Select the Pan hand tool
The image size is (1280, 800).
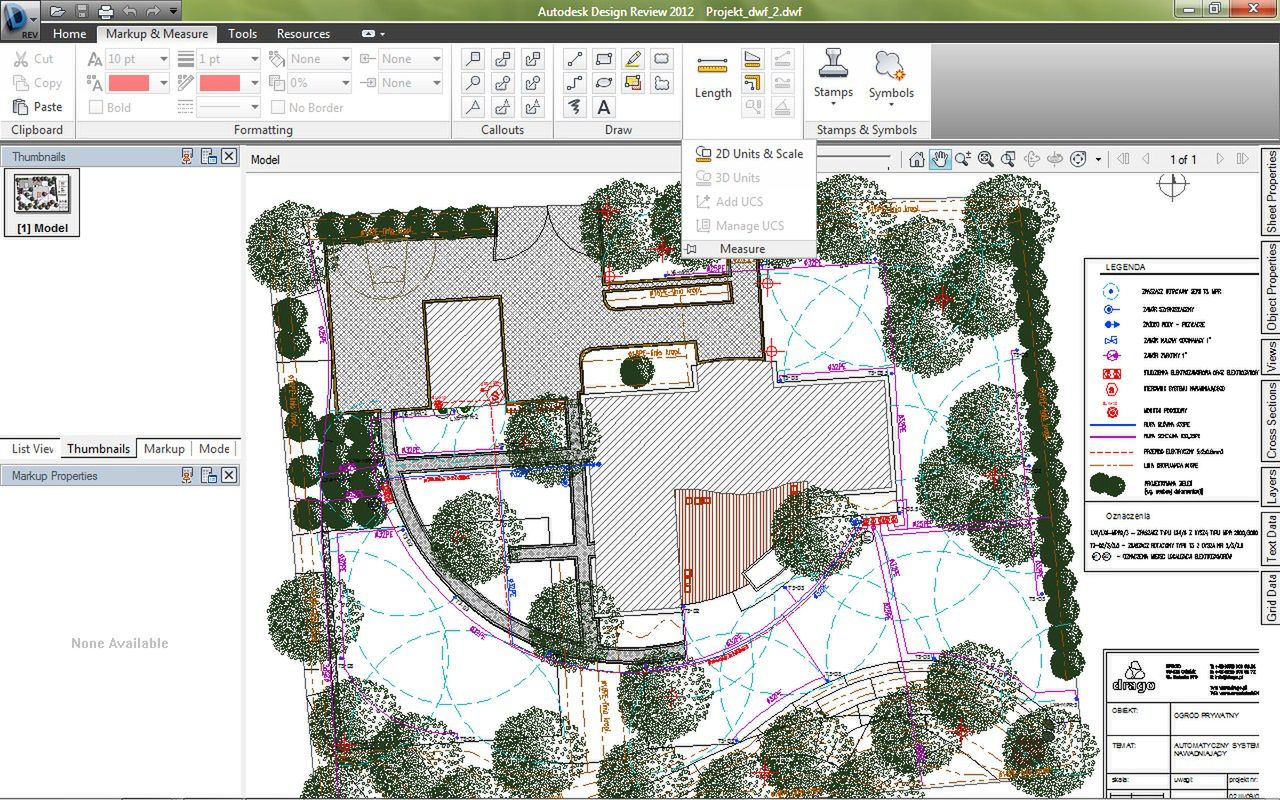940,159
